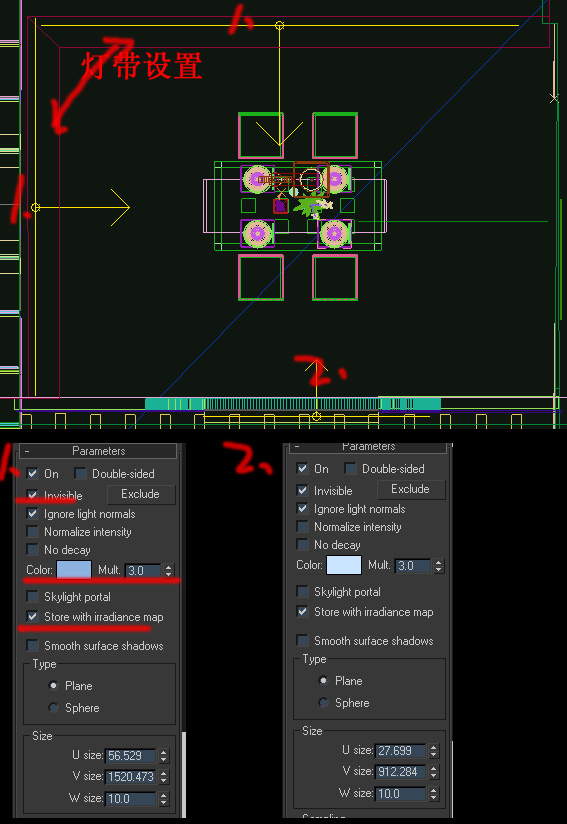Select Sphere type in right Parameters panel
The height and width of the screenshot is (824, 567).
[324, 703]
